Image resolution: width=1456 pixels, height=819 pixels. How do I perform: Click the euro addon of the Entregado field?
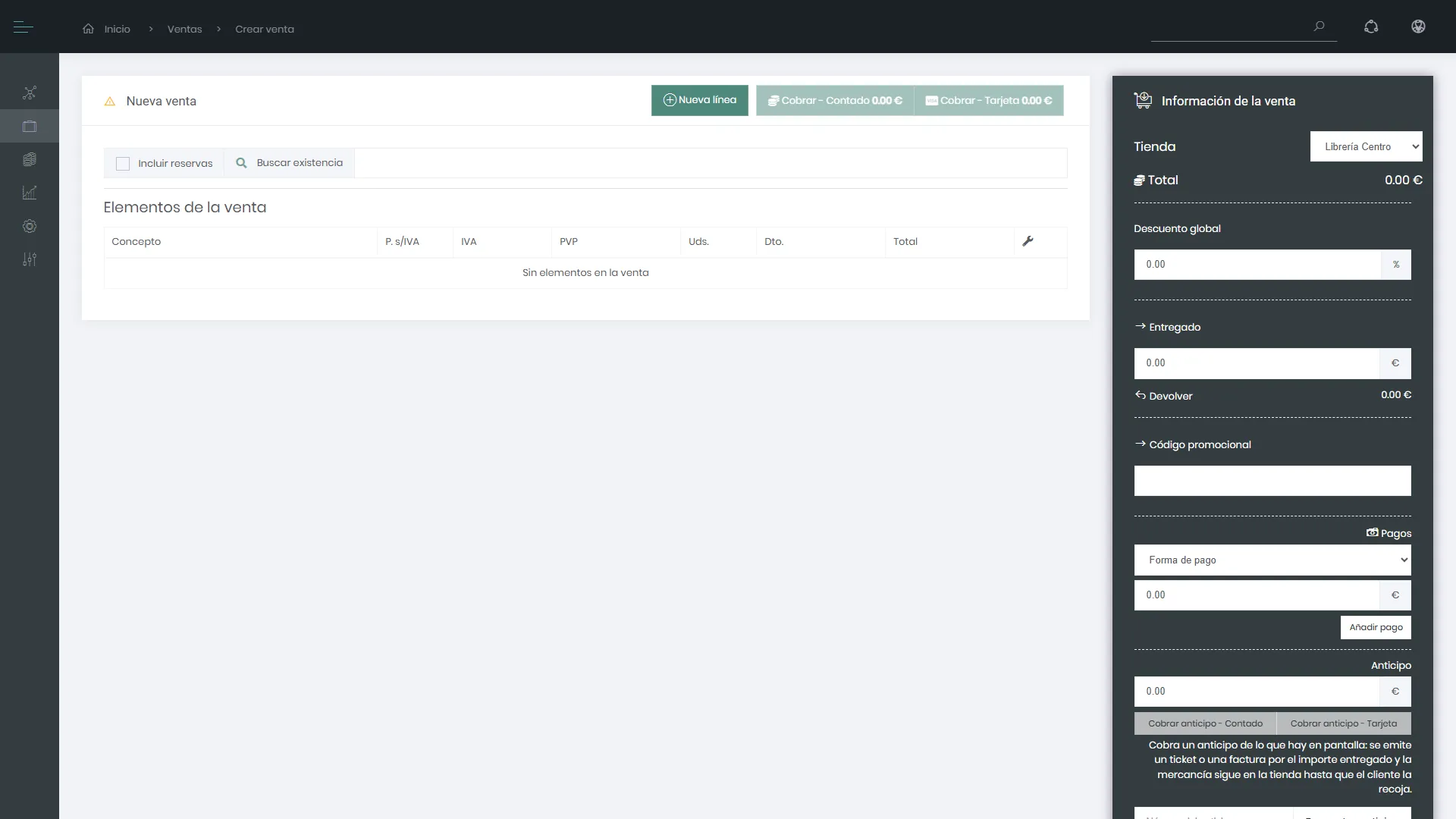pos(1395,363)
